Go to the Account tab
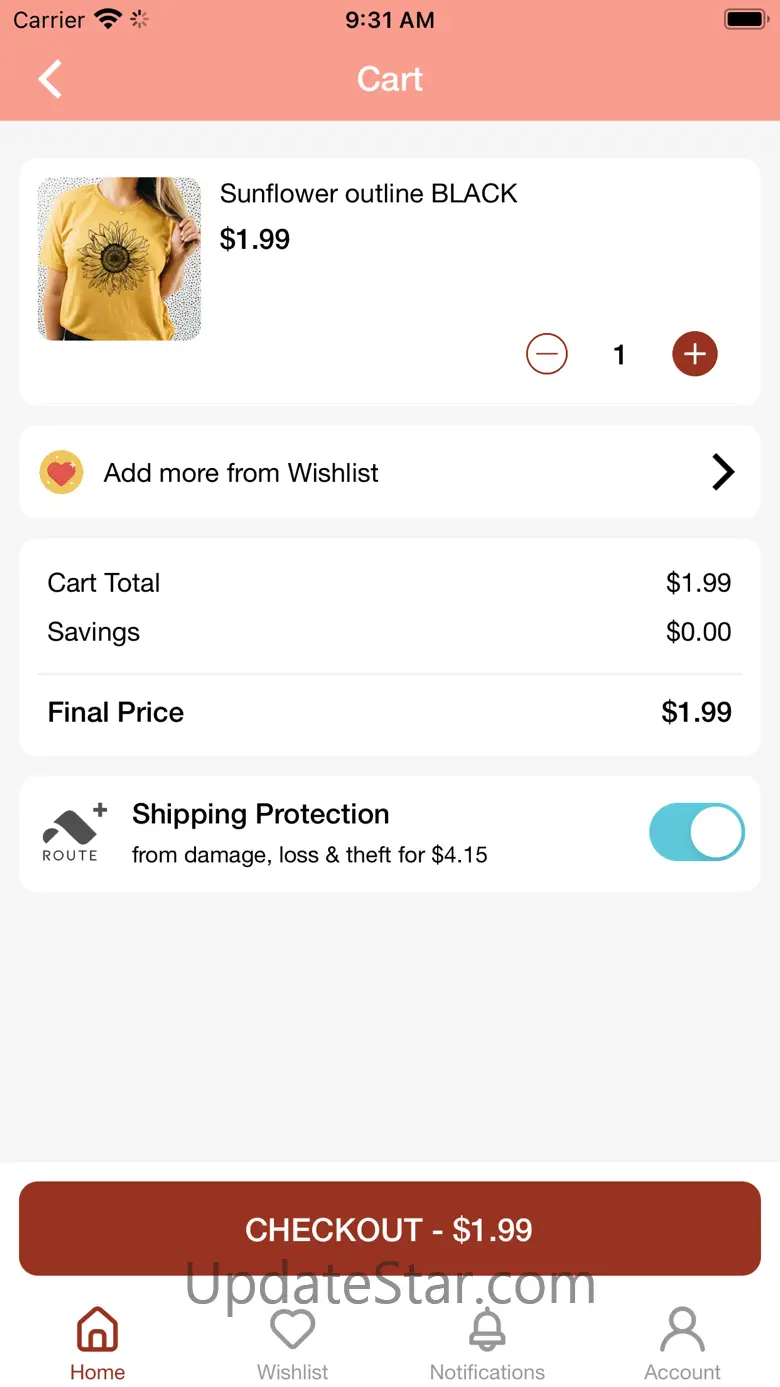780x1387 pixels. (x=682, y=1343)
